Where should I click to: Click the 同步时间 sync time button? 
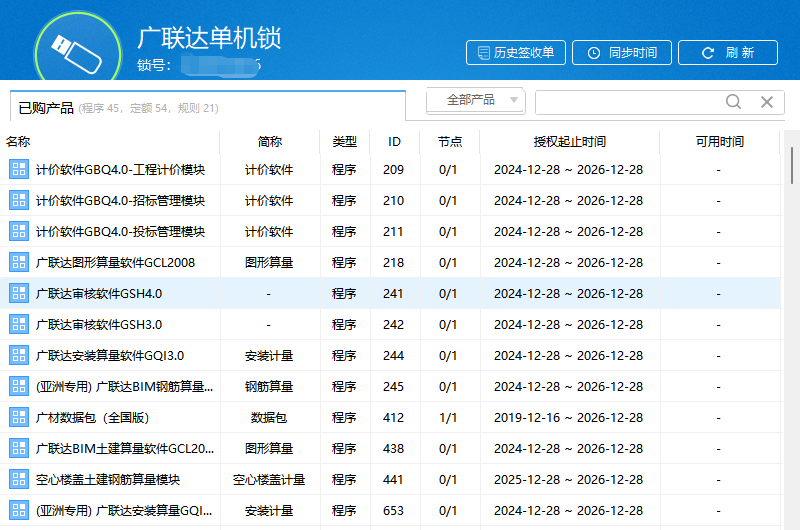coord(622,53)
